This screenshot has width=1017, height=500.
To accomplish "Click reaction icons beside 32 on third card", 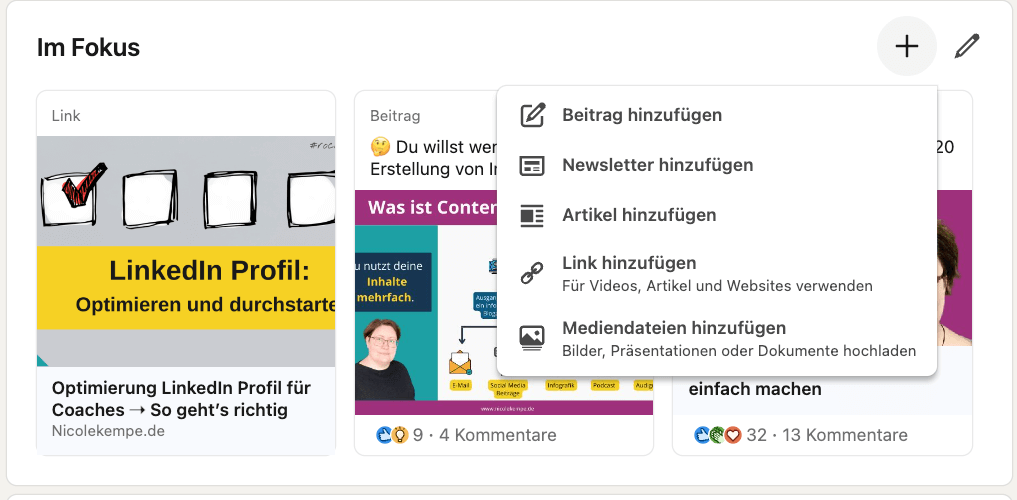I will pyautogui.click(x=718, y=435).
